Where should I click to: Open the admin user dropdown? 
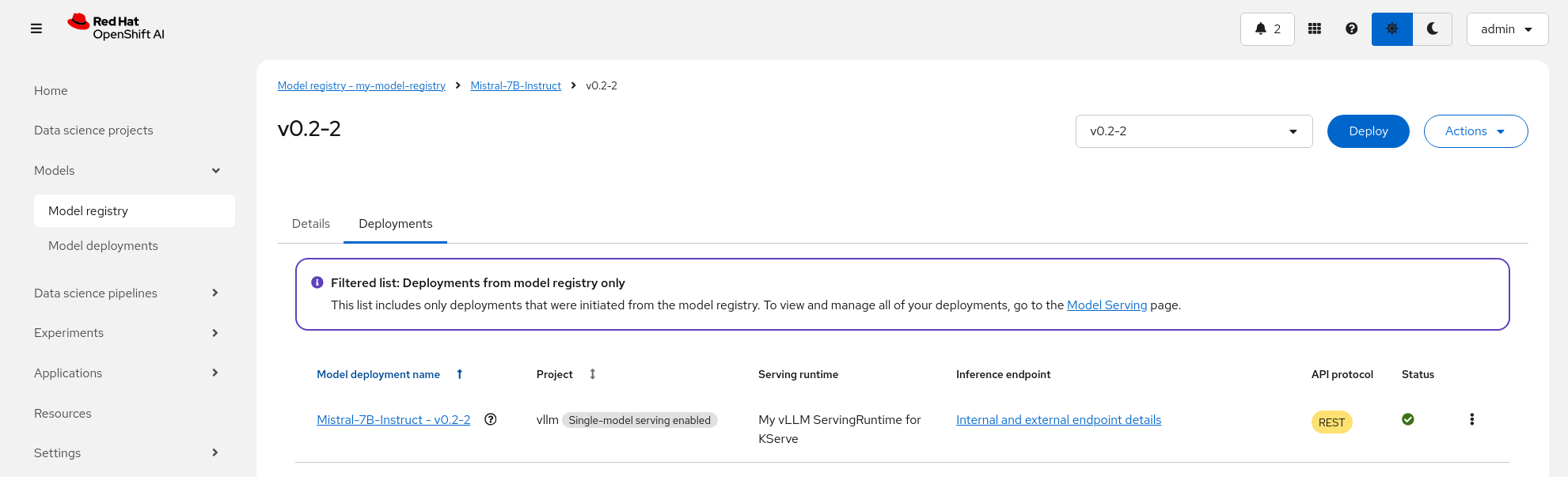(x=1507, y=29)
